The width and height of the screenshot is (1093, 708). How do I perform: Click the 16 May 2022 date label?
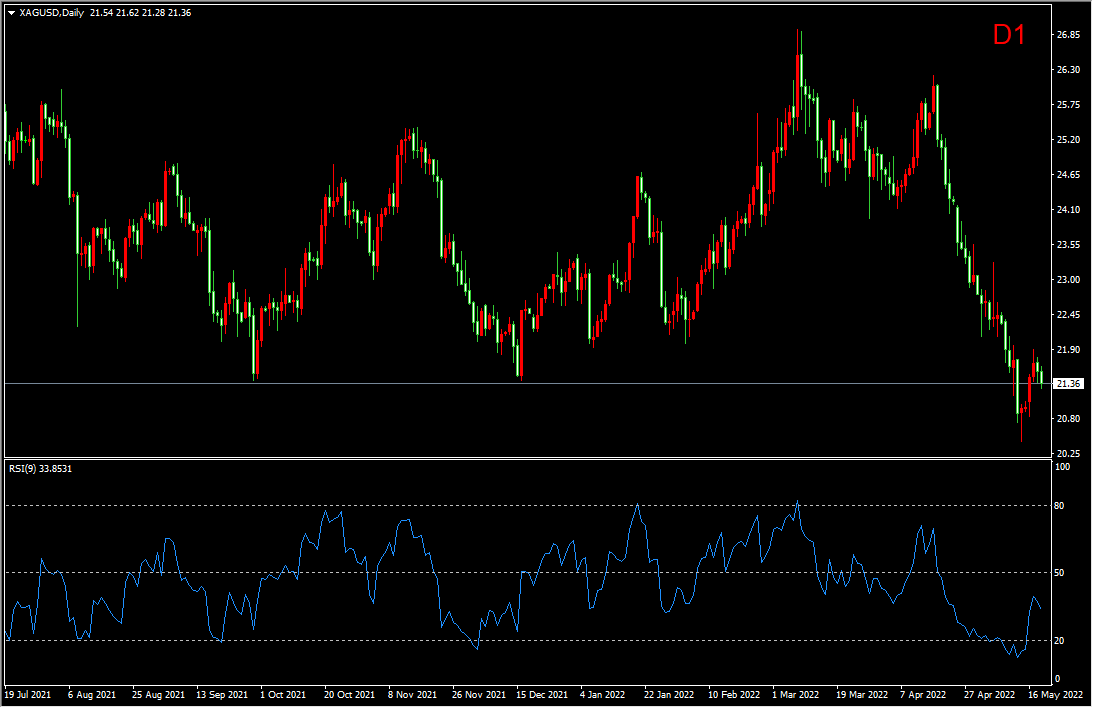coord(1055,695)
